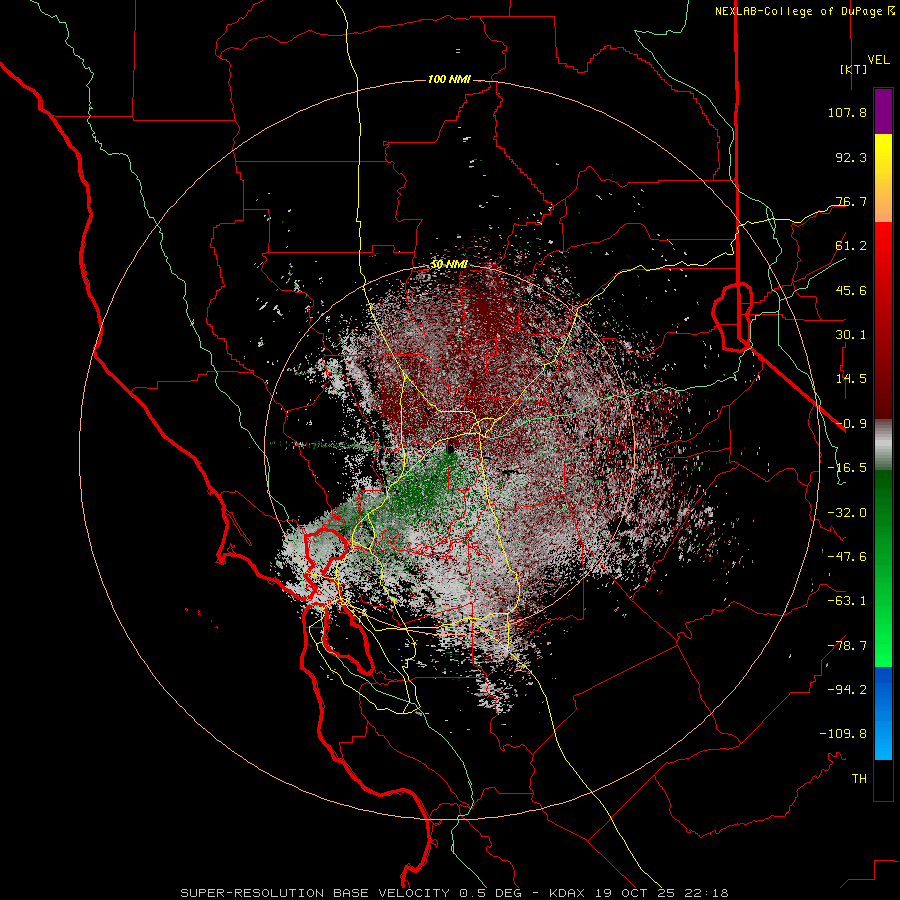Pick the blue segment of the color bar

tap(883, 713)
